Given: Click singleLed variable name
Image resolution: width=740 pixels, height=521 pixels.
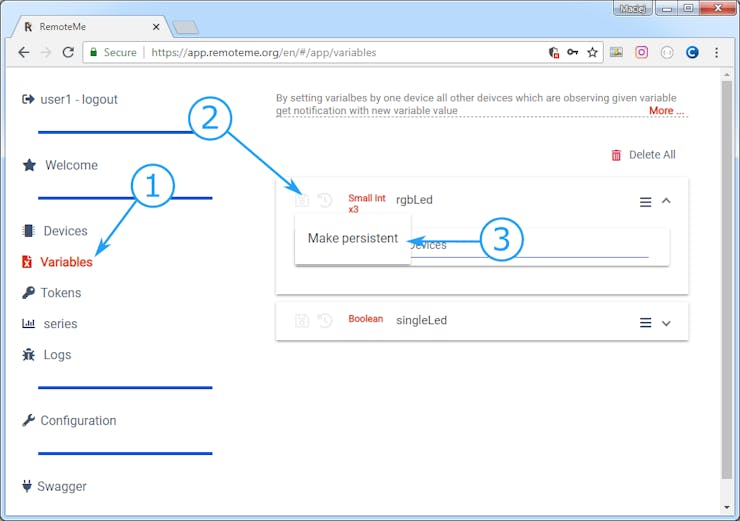Looking at the screenshot, I should (421, 320).
